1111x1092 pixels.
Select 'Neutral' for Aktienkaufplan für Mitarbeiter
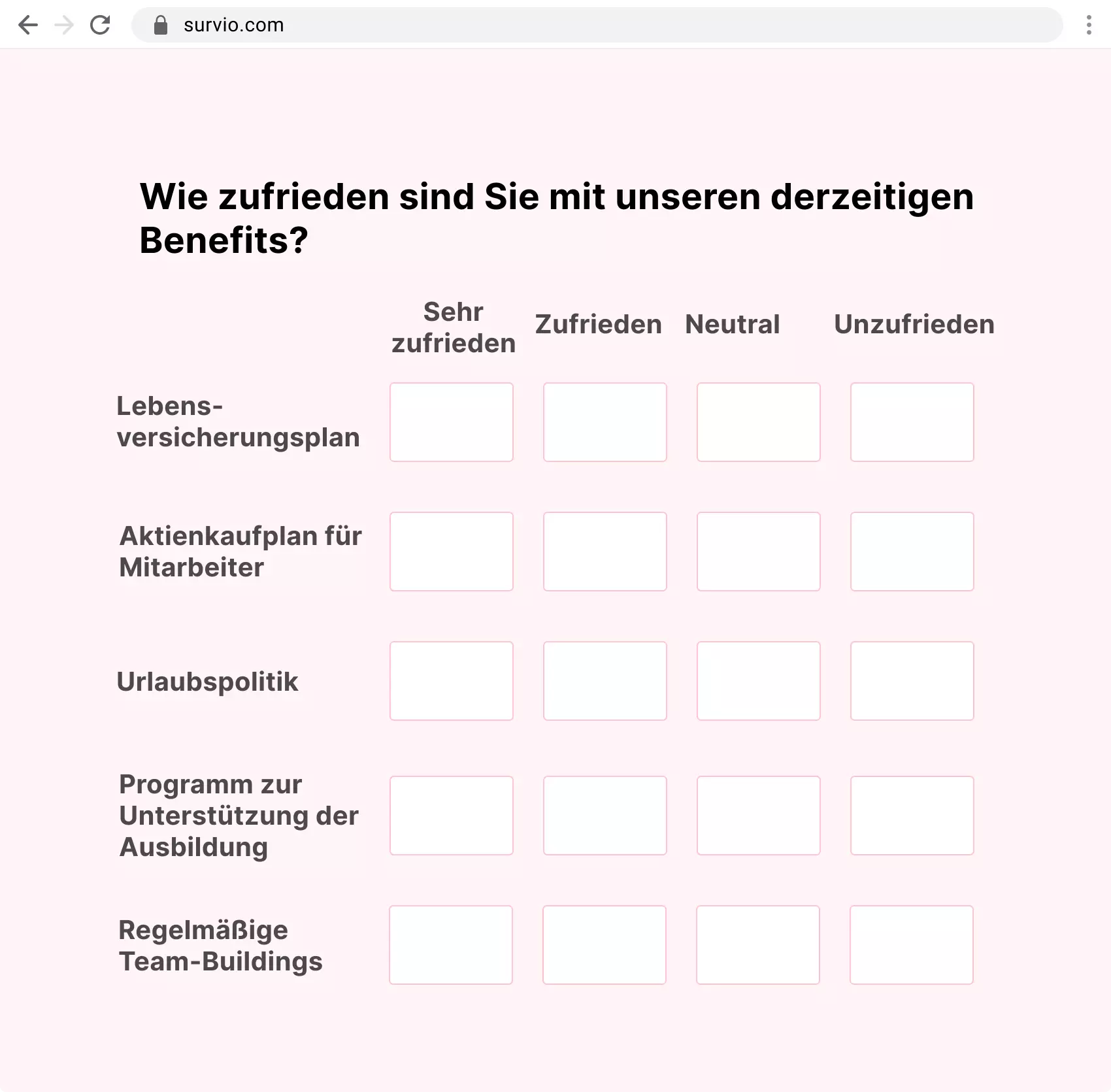coord(758,551)
